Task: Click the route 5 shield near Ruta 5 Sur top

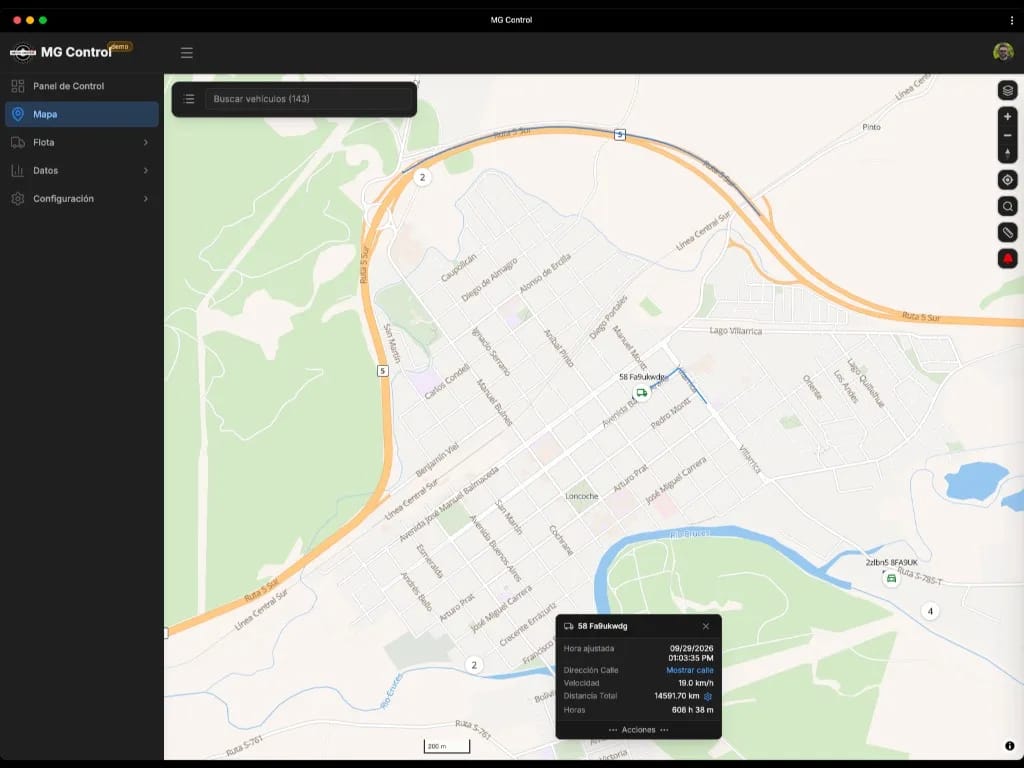Action: coord(620,135)
